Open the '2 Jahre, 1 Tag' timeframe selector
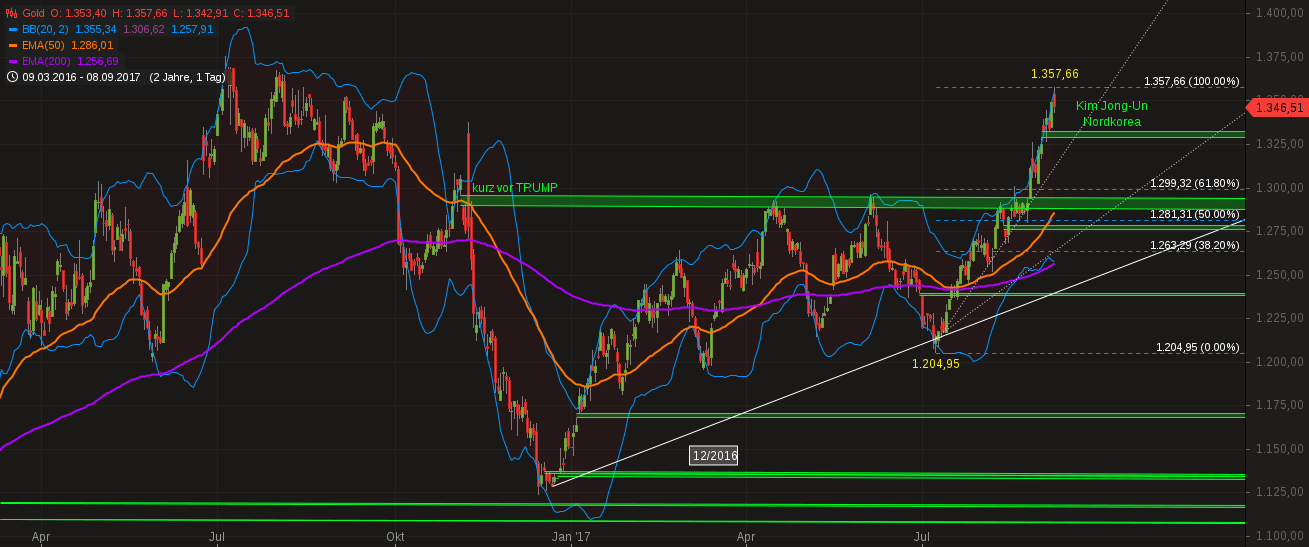The height and width of the screenshot is (547, 1309). [189, 76]
